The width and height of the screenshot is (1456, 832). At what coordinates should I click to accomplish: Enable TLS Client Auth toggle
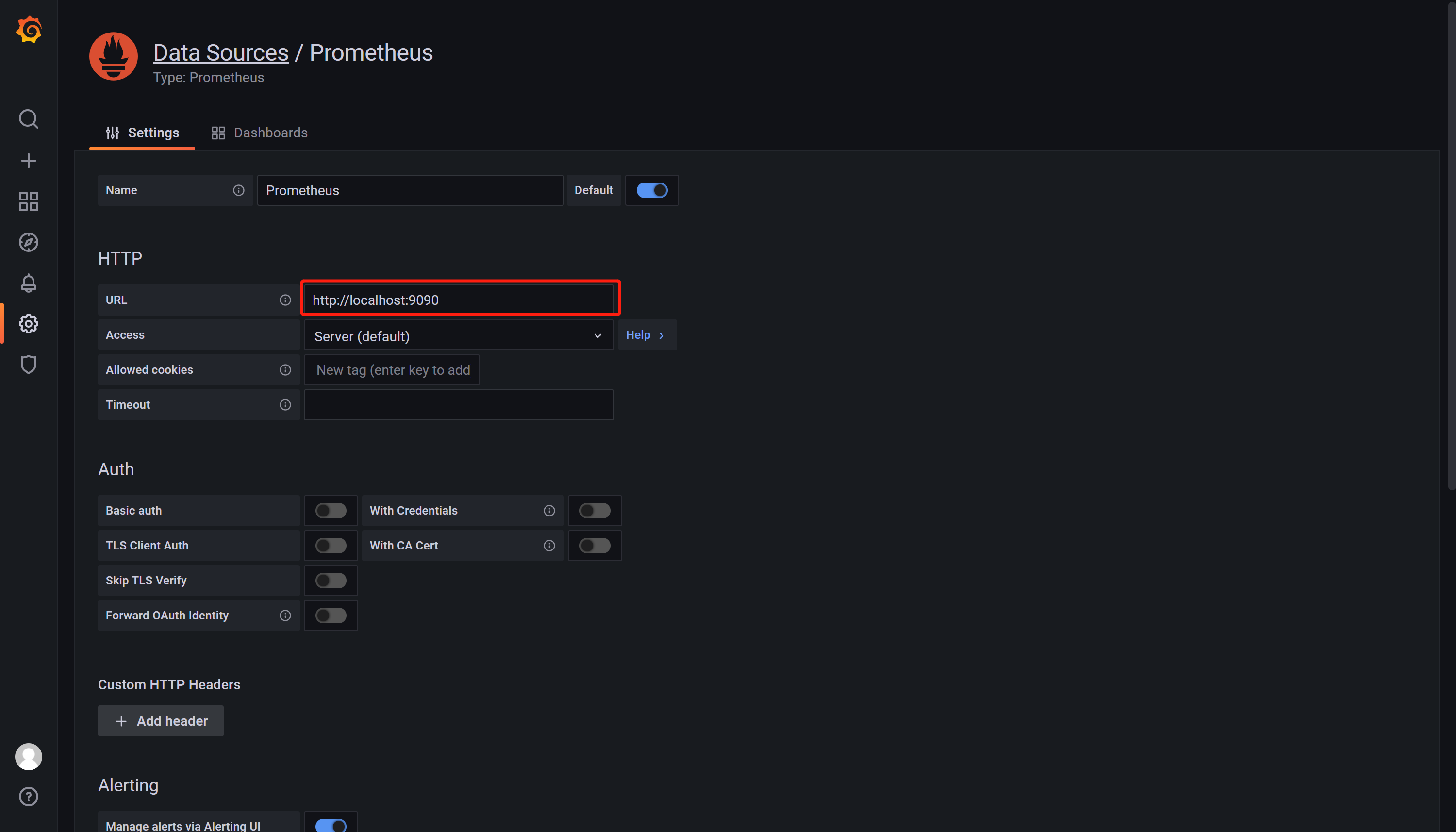coord(330,545)
